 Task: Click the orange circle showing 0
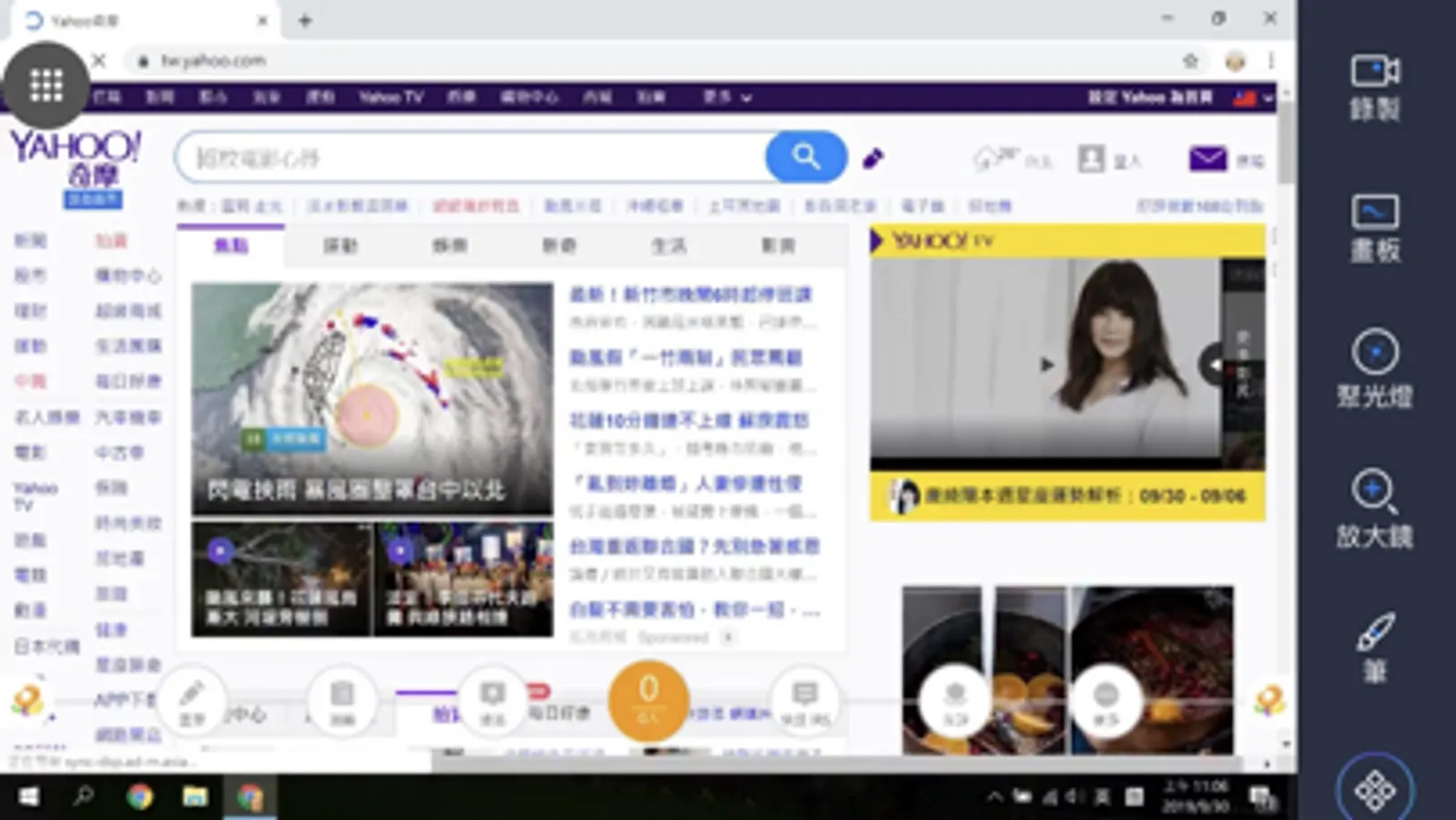(648, 701)
